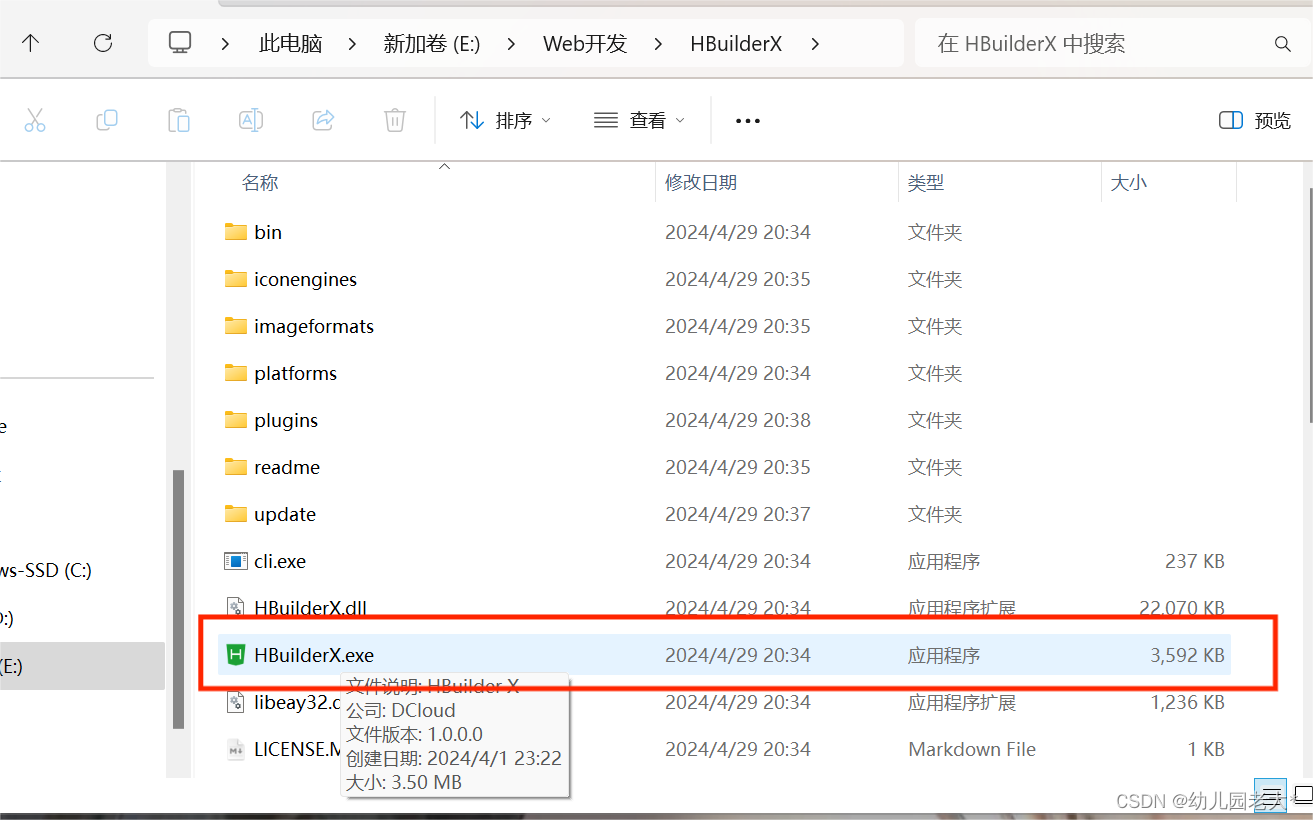Click the 3,592 KB size cell
The height and width of the screenshot is (820, 1313).
pos(1187,655)
